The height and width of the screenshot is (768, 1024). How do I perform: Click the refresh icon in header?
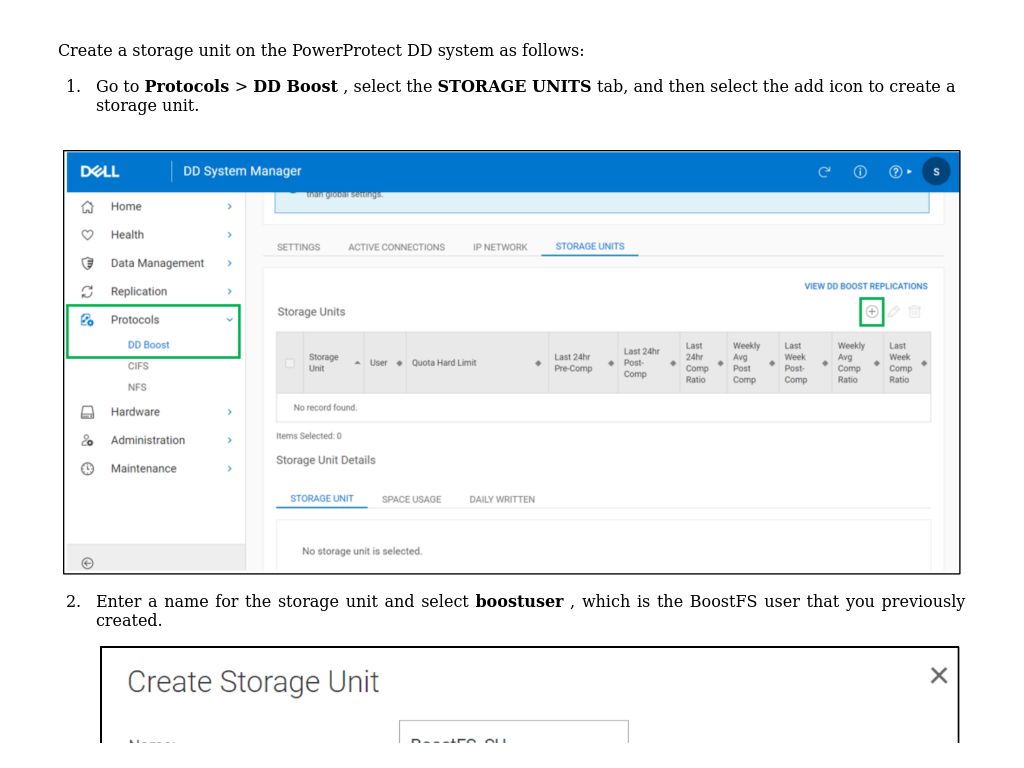[825, 172]
